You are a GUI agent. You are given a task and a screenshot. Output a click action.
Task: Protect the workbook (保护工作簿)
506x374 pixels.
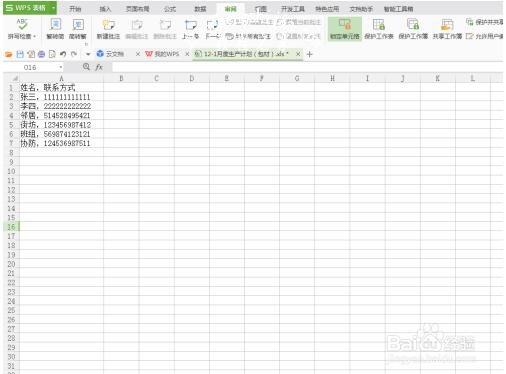(x=413, y=29)
